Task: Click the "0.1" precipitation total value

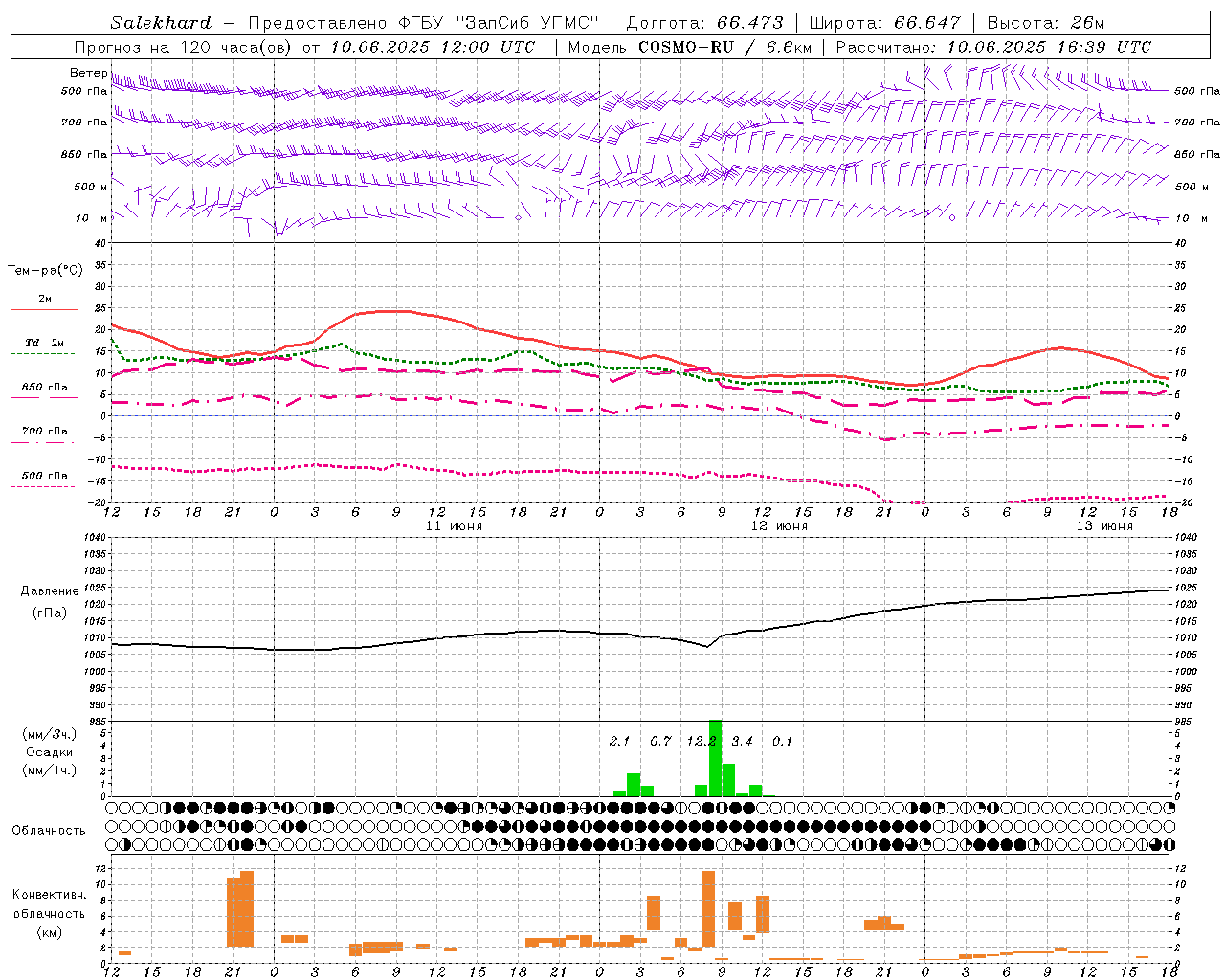Action: (783, 741)
